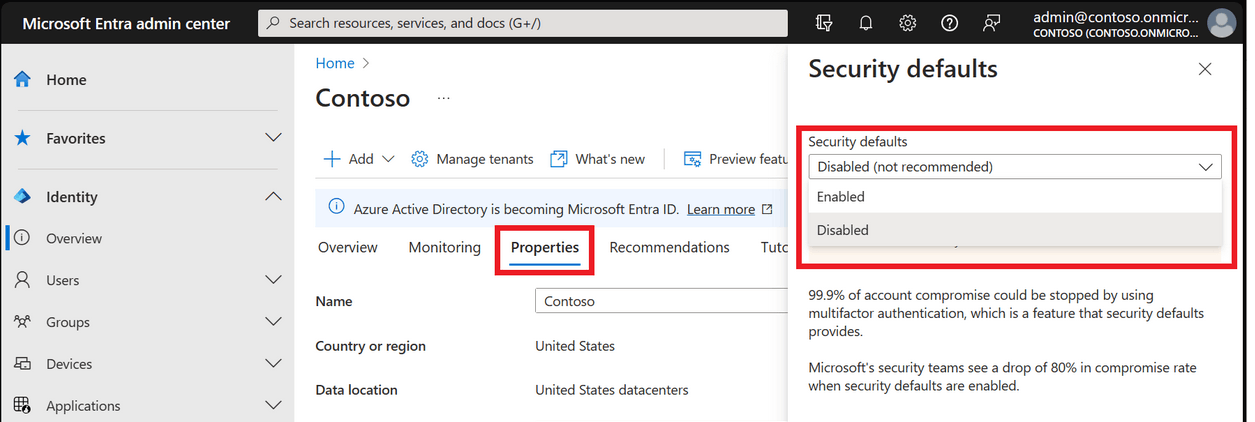Open the user account avatar
This screenshot has width=1255, height=422.
[1220, 23]
